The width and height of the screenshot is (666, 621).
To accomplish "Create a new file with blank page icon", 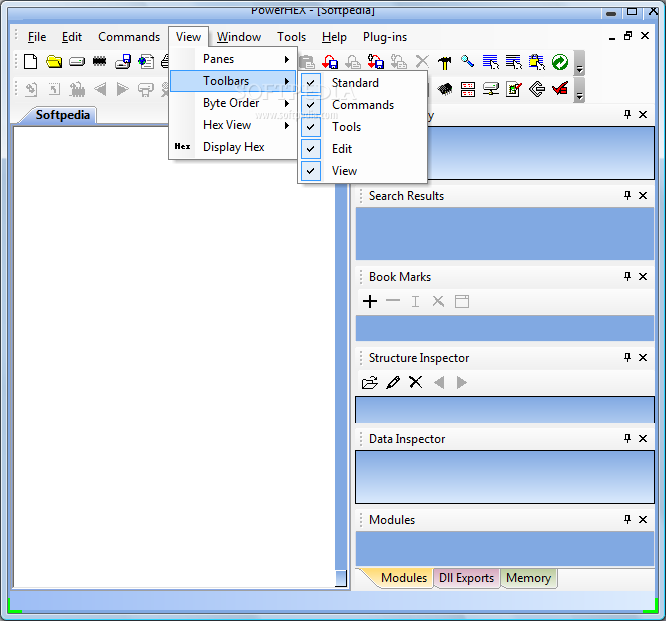I will pos(31,62).
